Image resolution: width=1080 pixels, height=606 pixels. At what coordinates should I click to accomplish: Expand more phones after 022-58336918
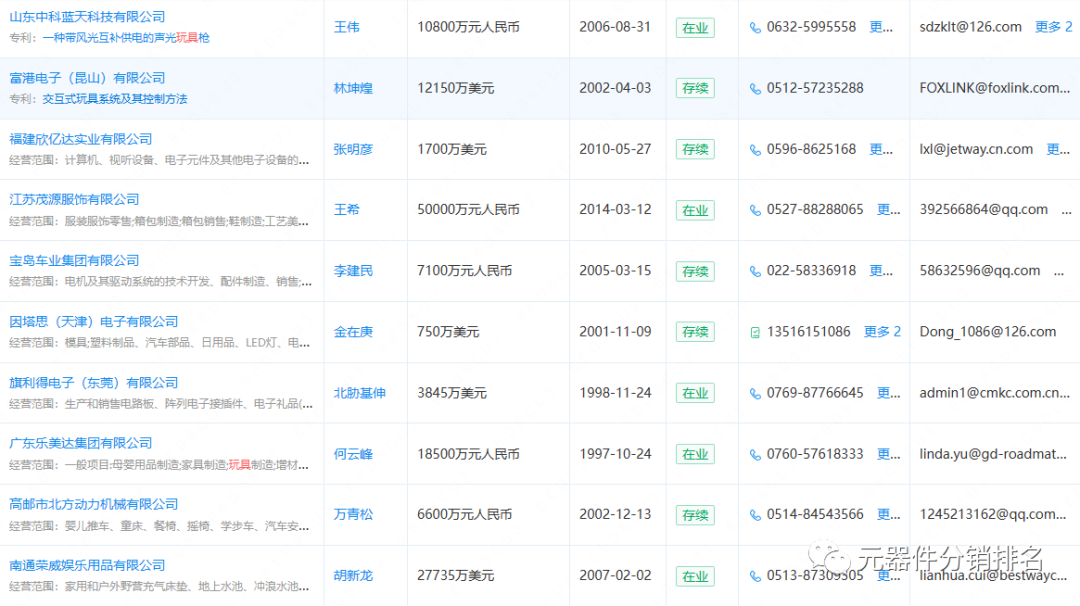click(x=881, y=271)
